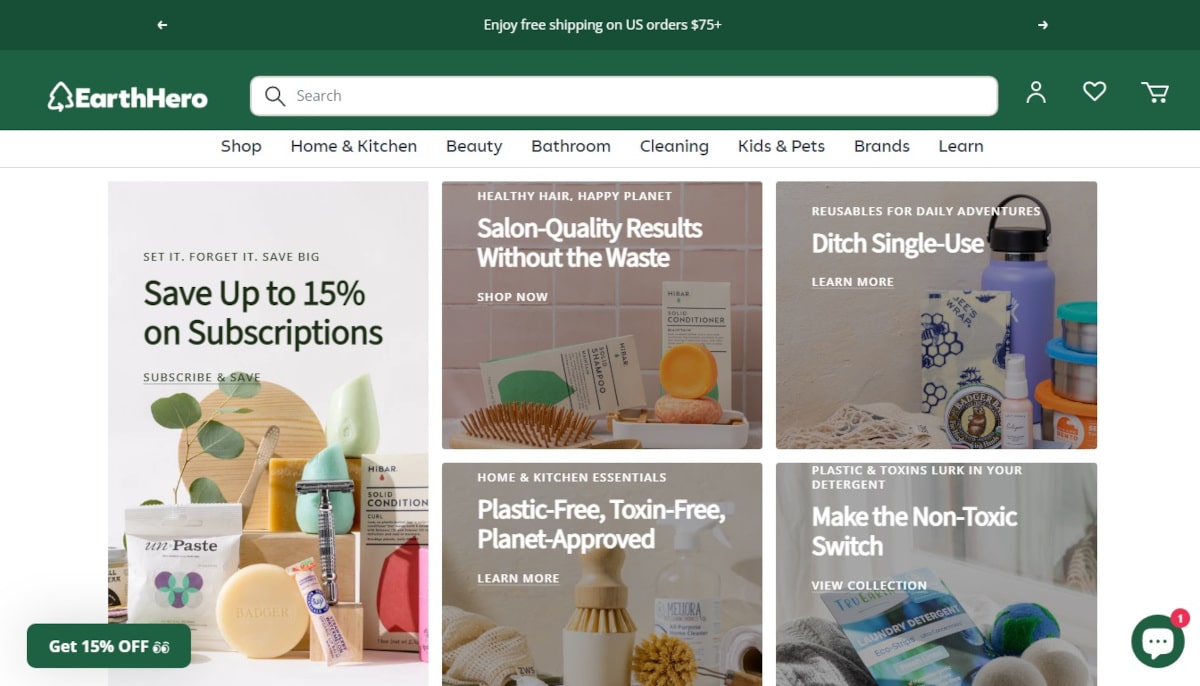Open the Kids & Pets menu

pyautogui.click(x=781, y=146)
